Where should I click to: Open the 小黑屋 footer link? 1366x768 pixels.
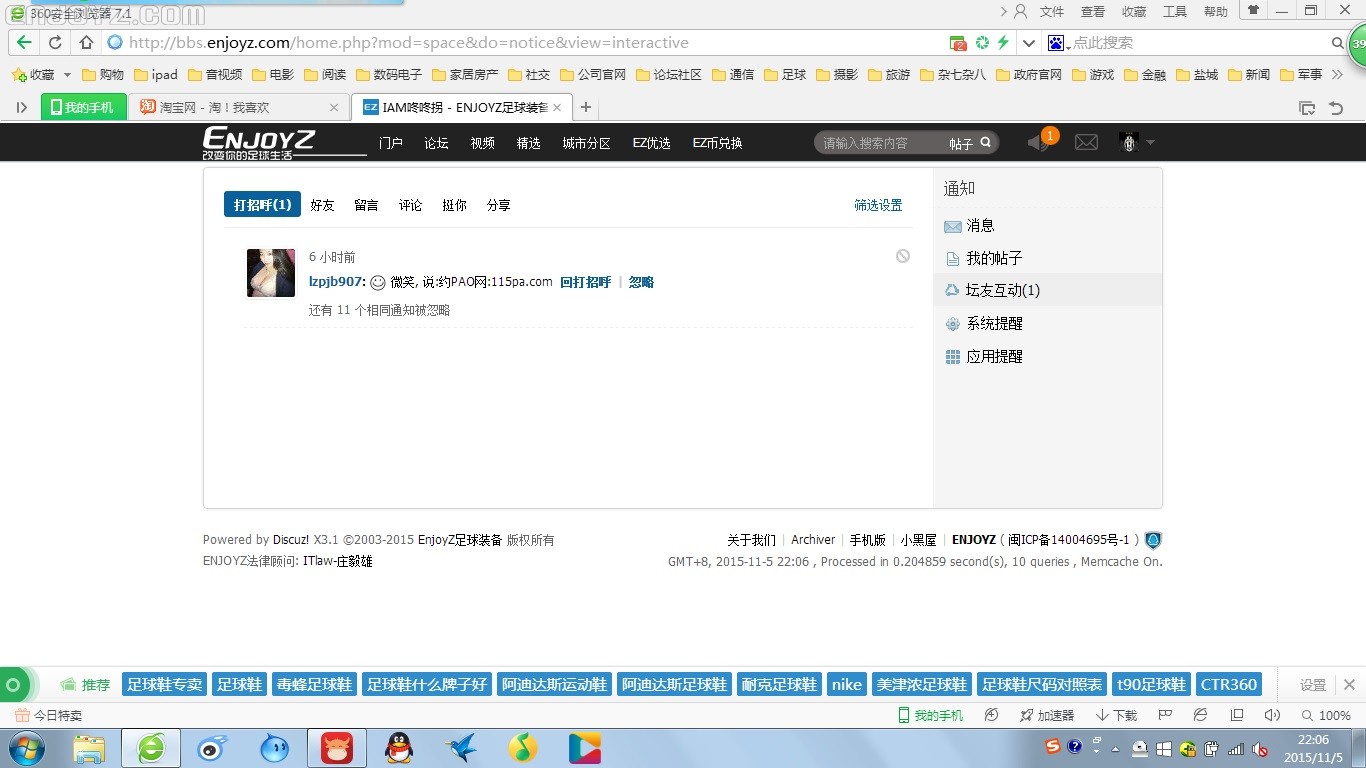coord(918,540)
